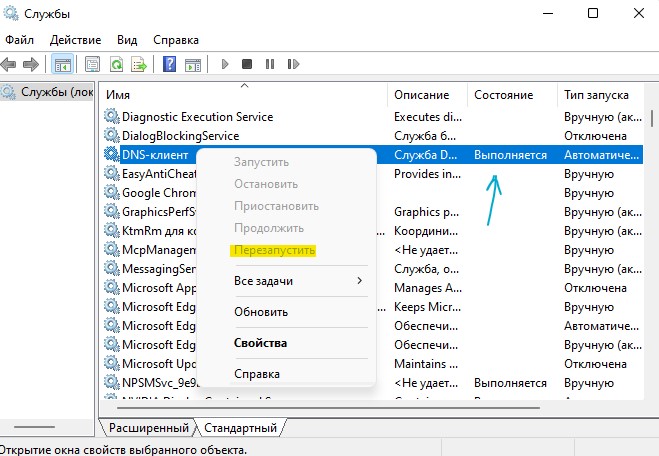
Task: Select Службы (лок tree node
Action: click(x=47, y=92)
